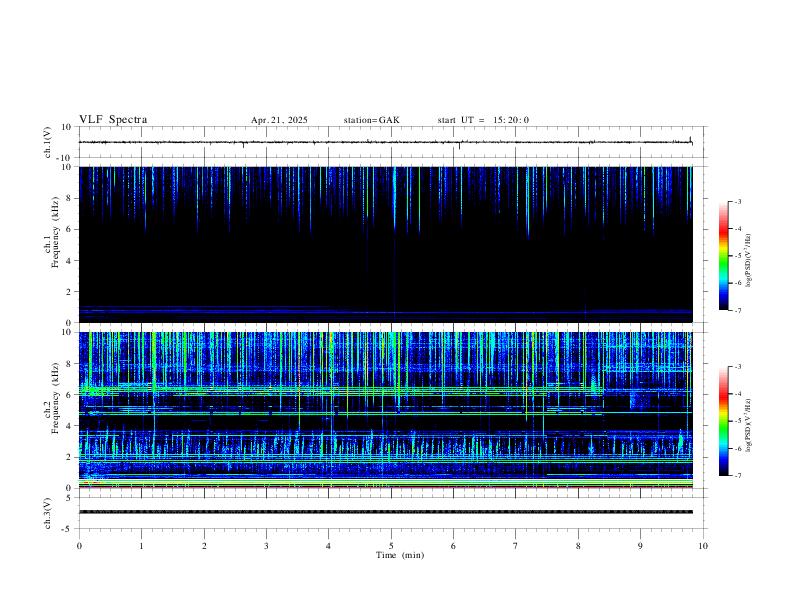Click the "2" kHz tick on ch.2 spectrogram
792x612 pixels.
click(70, 457)
